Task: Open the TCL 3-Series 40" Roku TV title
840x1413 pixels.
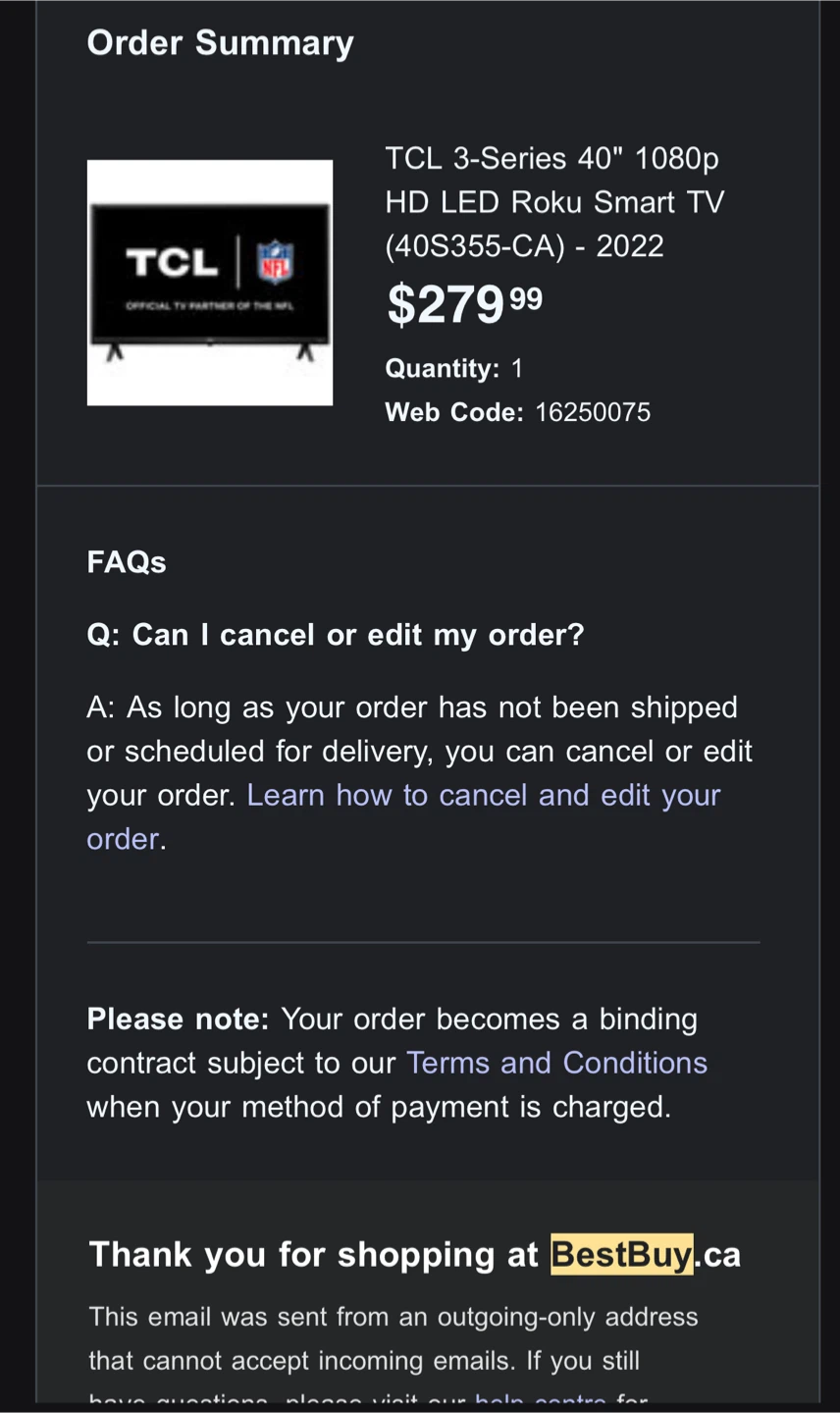Action: tap(553, 201)
